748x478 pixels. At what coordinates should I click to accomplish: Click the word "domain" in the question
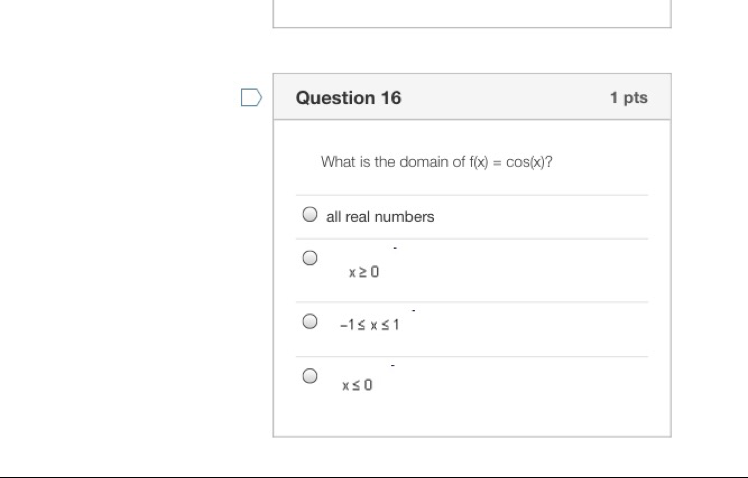tap(418, 162)
